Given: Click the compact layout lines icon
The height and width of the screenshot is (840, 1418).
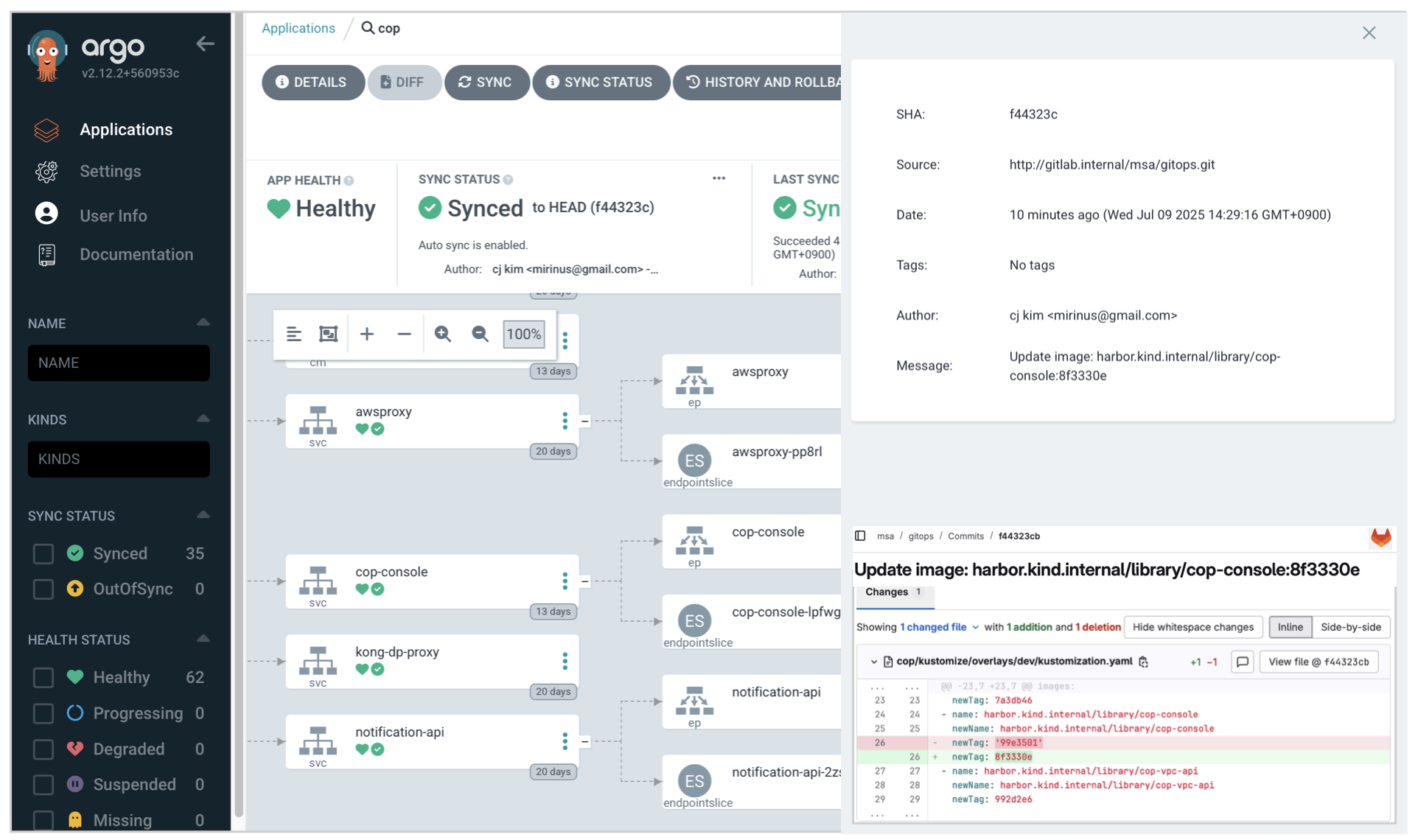Looking at the screenshot, I should coord(293,335).
